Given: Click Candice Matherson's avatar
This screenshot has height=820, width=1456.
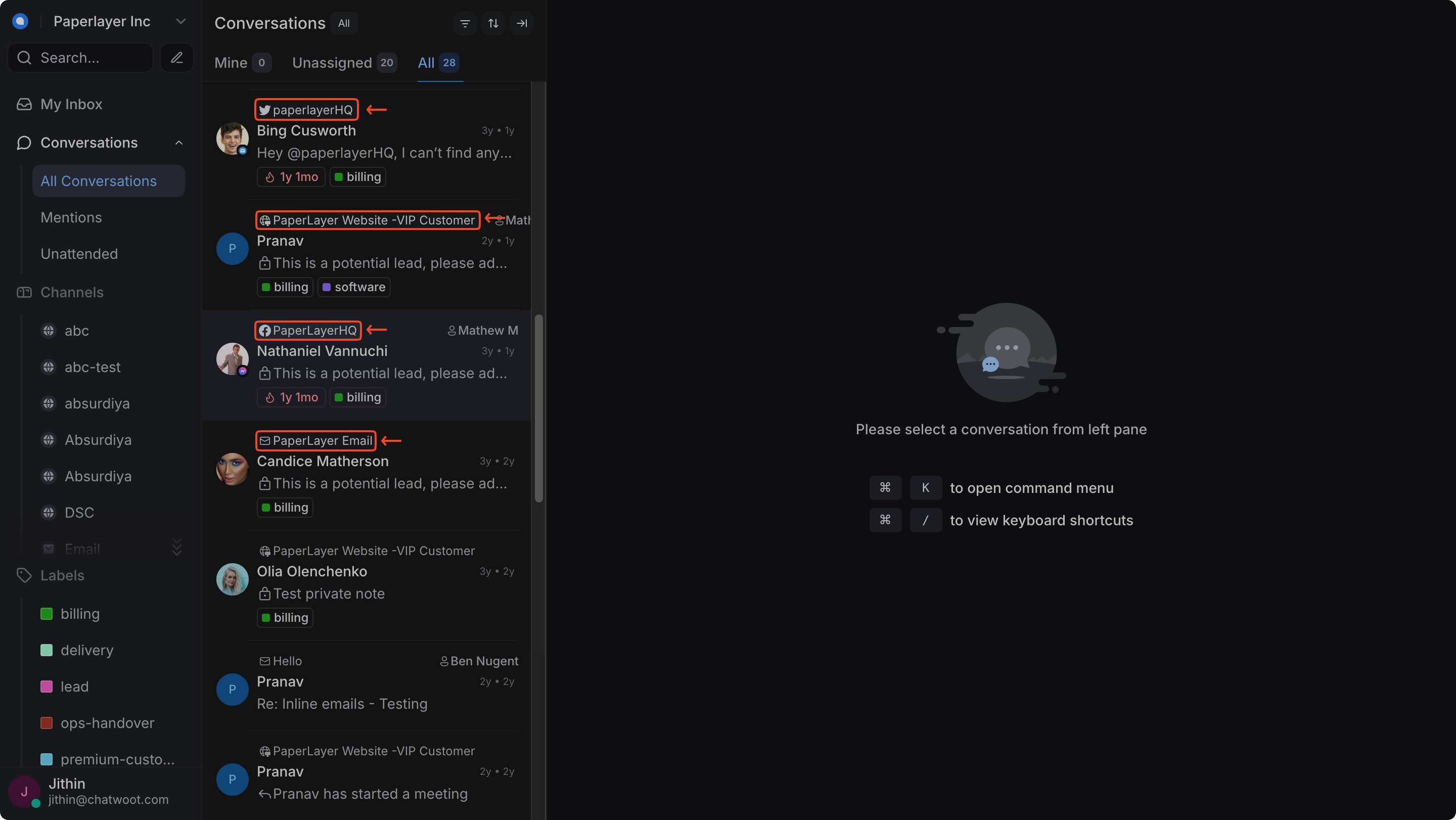Looking at the screenshot, I should 233,469.
